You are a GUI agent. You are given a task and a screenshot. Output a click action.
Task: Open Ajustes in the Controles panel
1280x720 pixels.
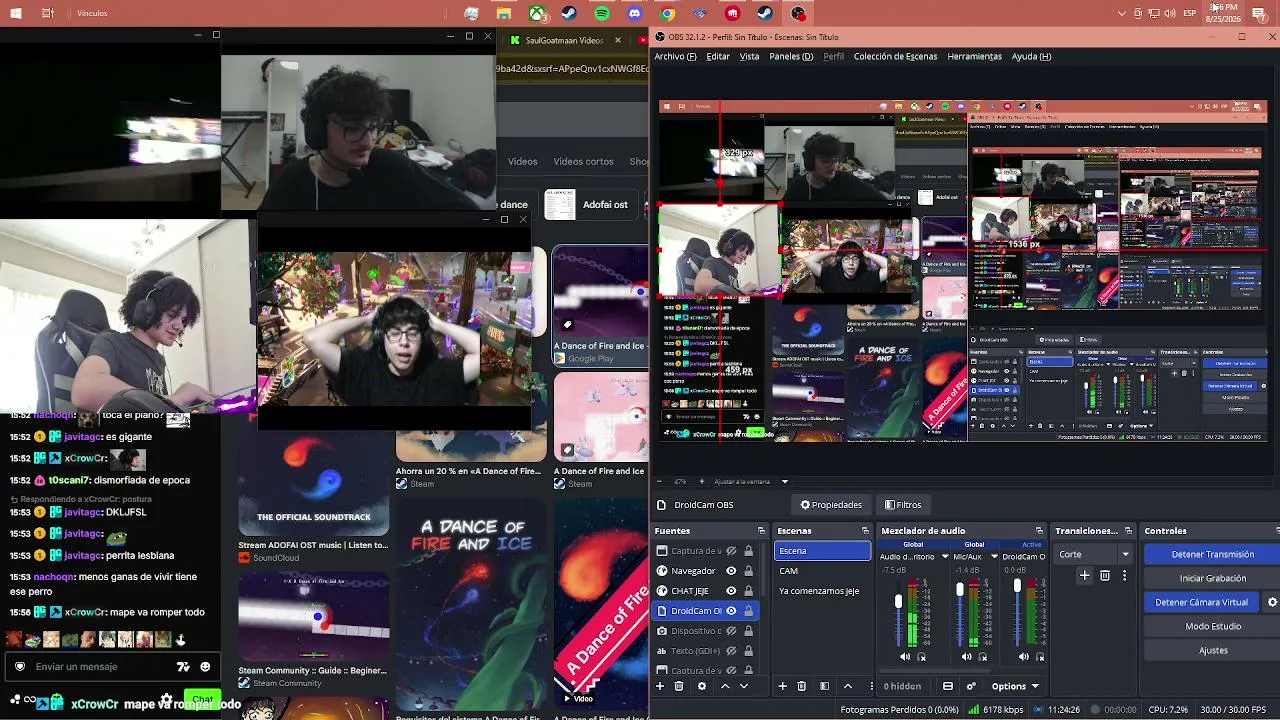pos(1212,650)
